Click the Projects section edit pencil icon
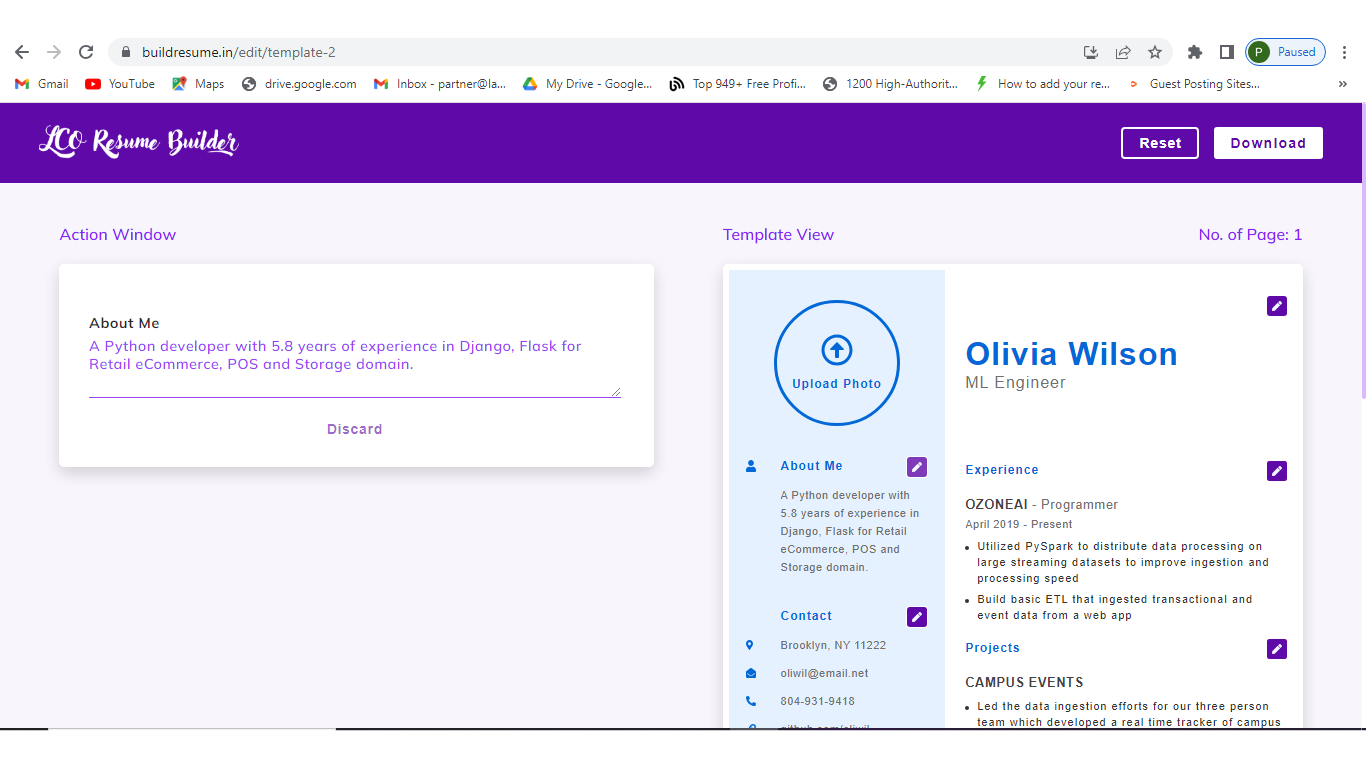The height and width of the screenshot is (768, 1366). point(1276,649)
